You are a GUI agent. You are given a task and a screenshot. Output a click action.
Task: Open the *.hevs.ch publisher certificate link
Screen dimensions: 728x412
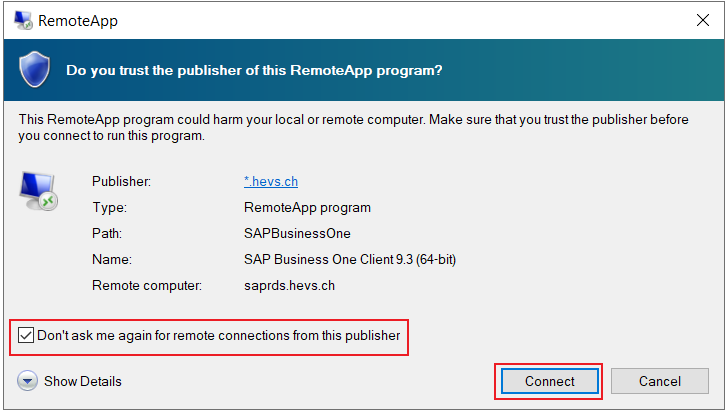tap(271, 182)
